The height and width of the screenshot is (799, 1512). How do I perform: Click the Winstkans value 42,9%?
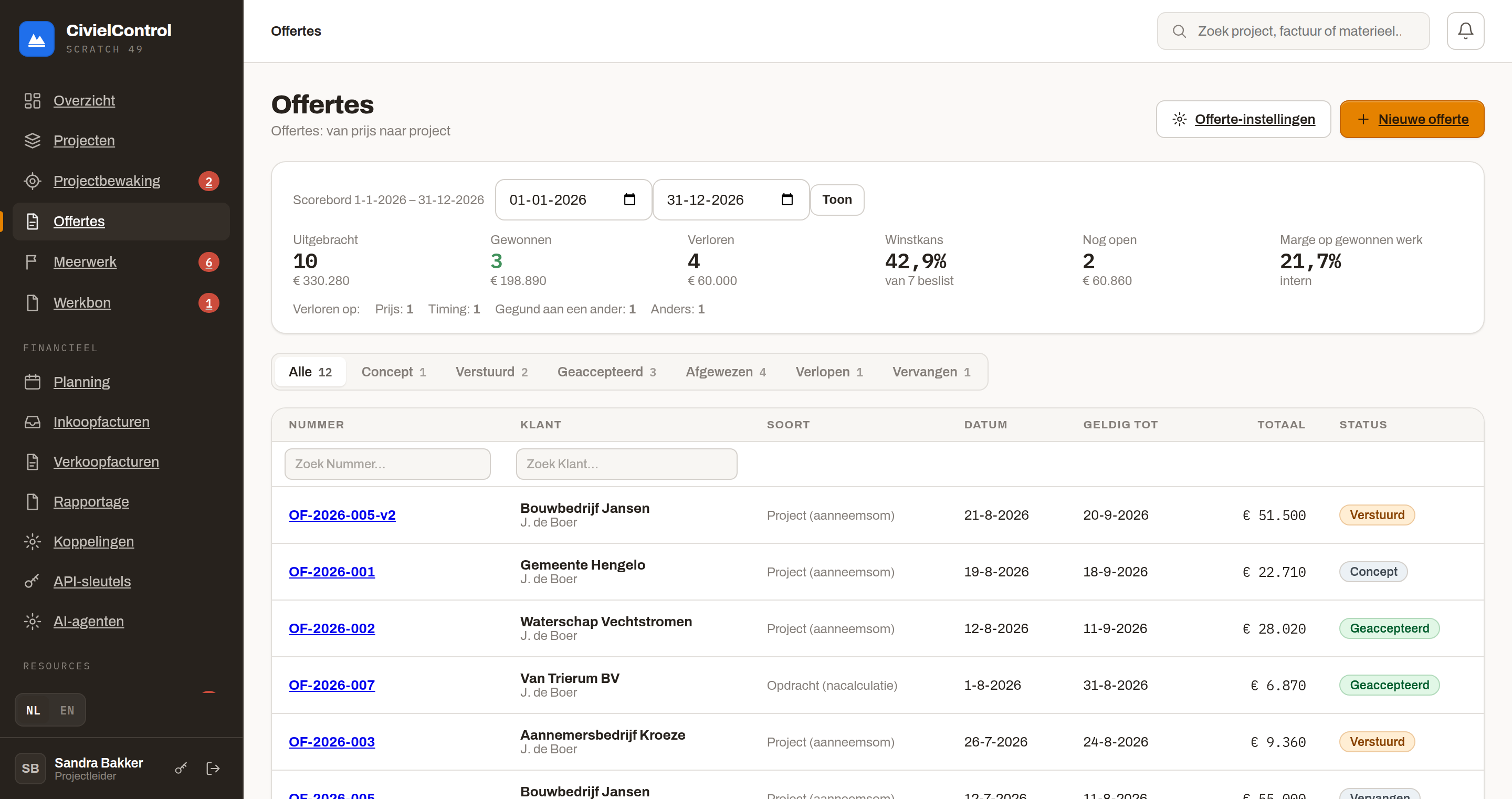tap(916, 261)
